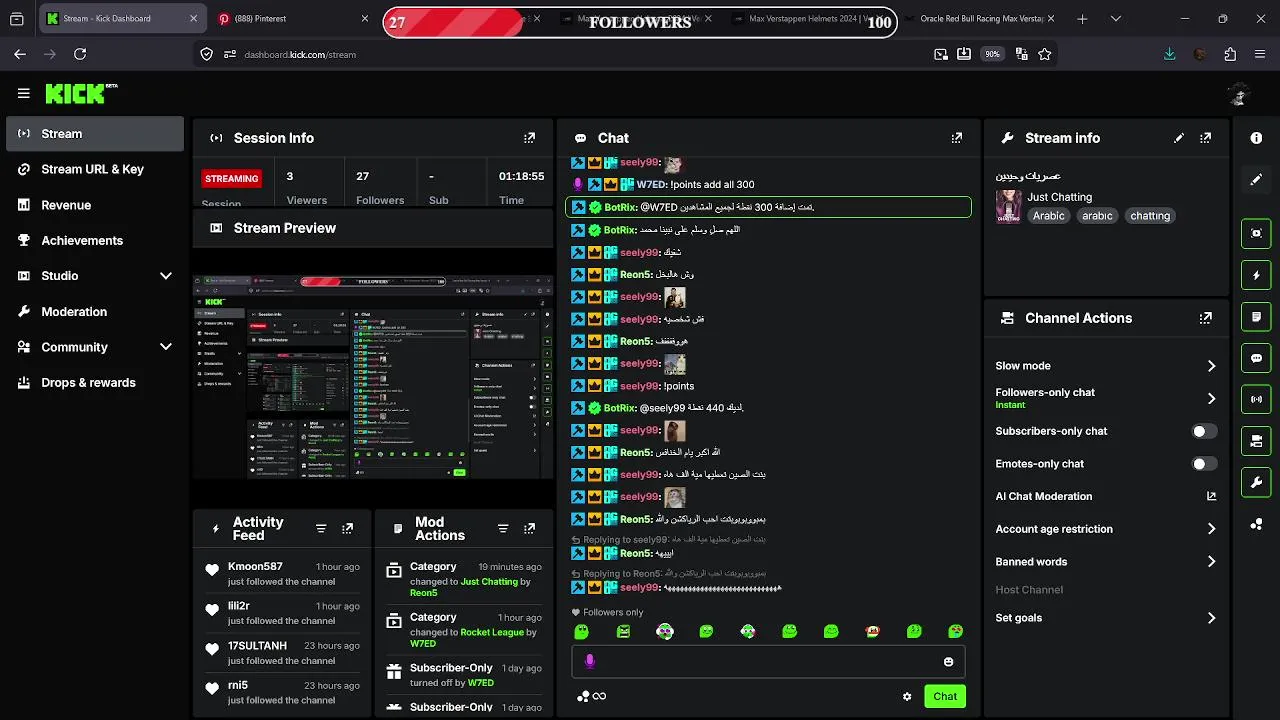Expand Slow mode options
This screenshot has width=1280, height=720.
(x=1211, y=366)
